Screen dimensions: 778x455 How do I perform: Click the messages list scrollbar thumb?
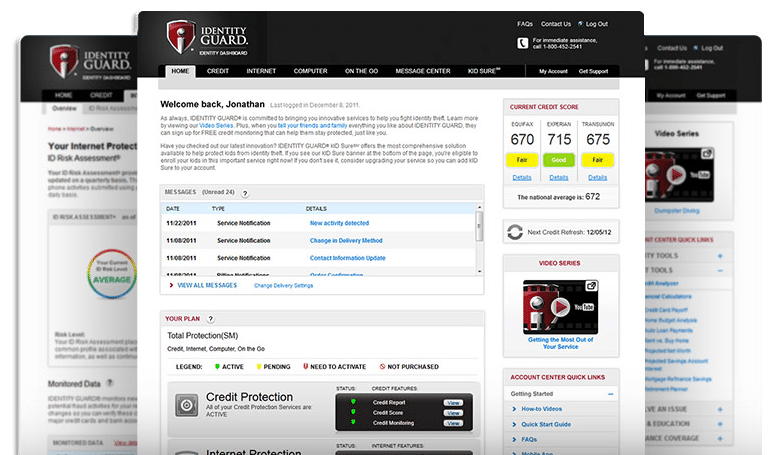coord(479,226)
